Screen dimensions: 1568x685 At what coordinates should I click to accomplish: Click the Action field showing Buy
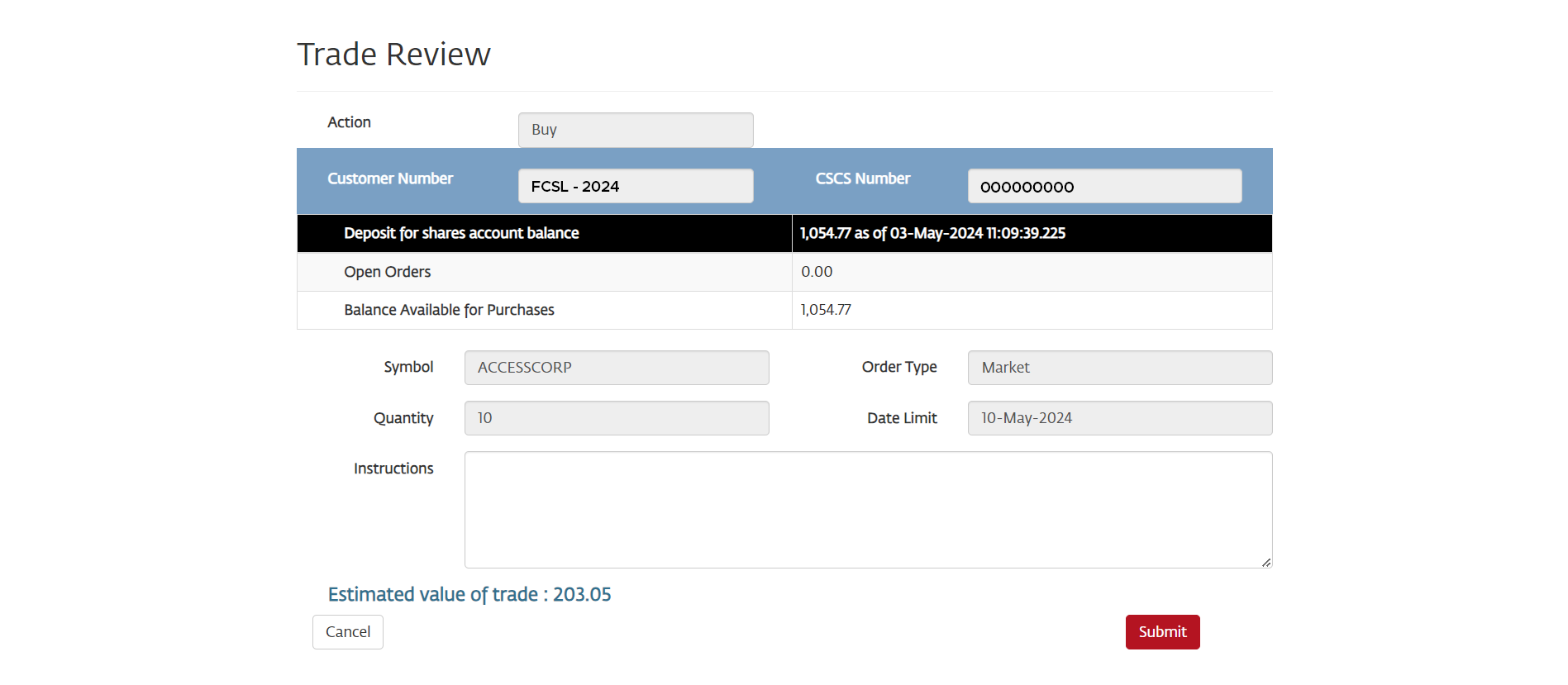tap(635, 130)
